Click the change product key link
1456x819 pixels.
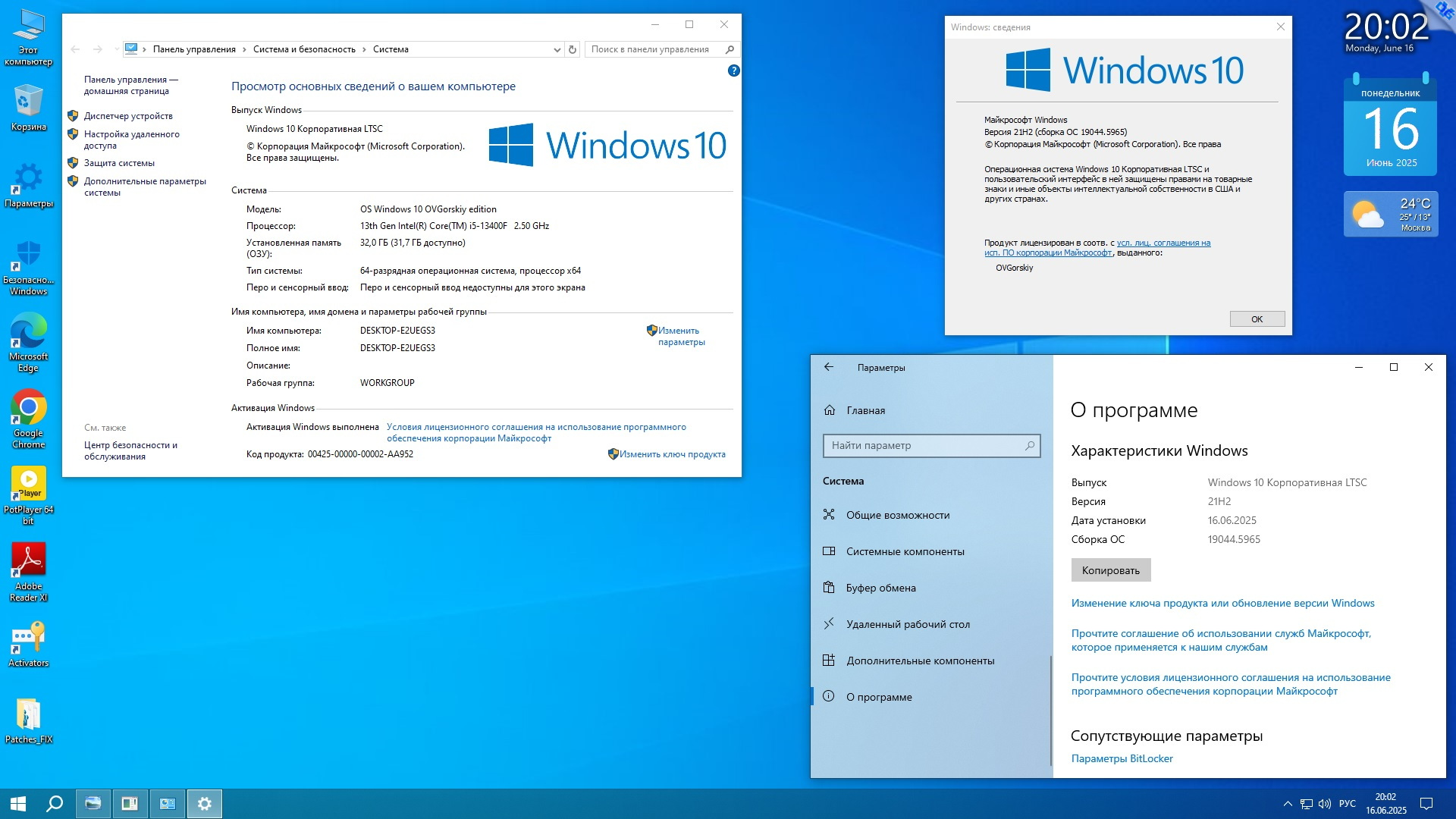pyautogui.click(x=671, y=454)
